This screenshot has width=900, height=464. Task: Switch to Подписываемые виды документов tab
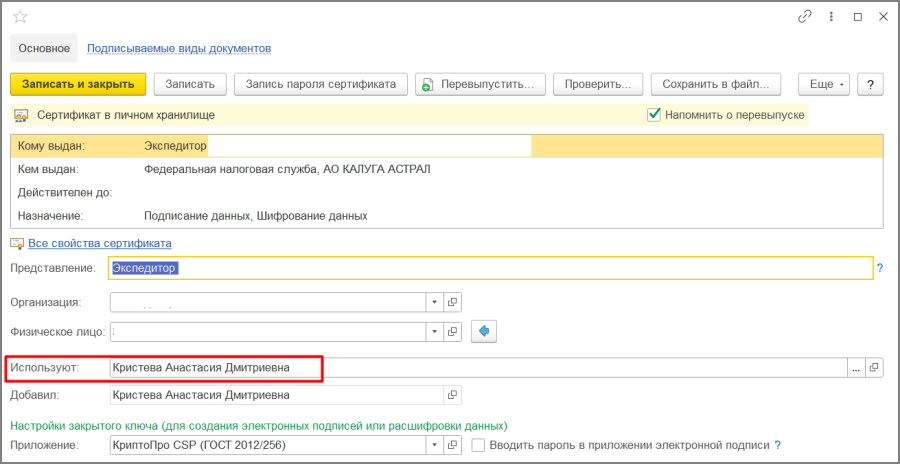point(179,48)
